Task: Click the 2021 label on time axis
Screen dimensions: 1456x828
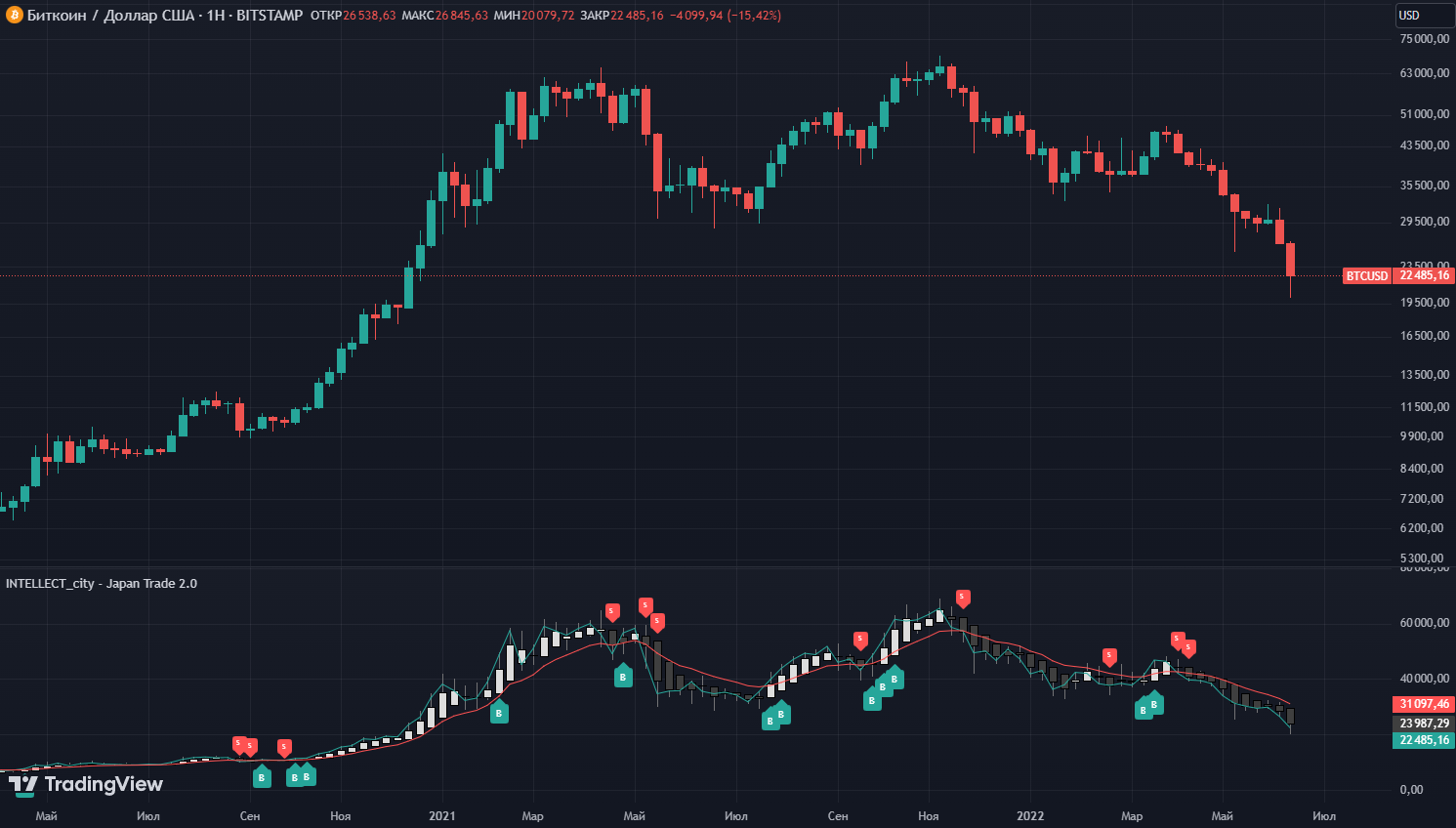Action: tap(442, 816)
